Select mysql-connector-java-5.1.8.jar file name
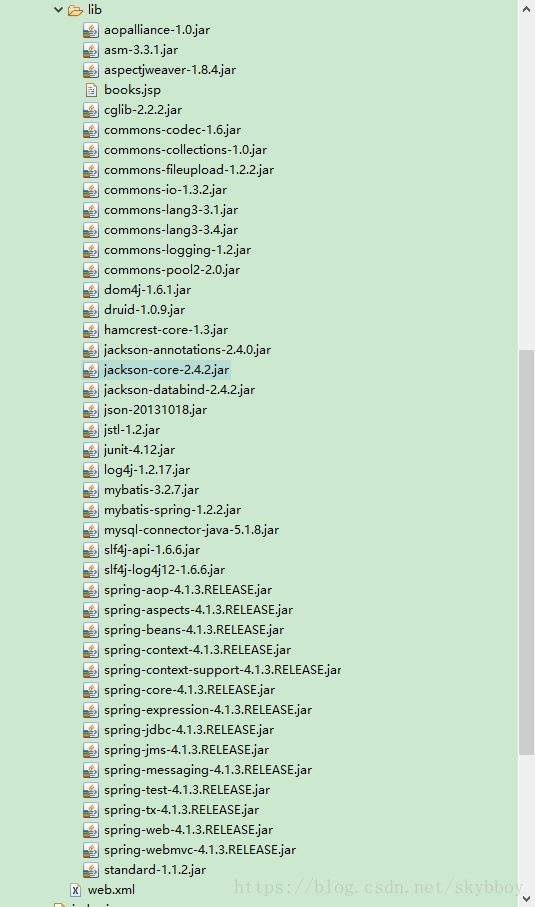The height and width of the screenshot is (907, 535). click(x=191, y=530)
